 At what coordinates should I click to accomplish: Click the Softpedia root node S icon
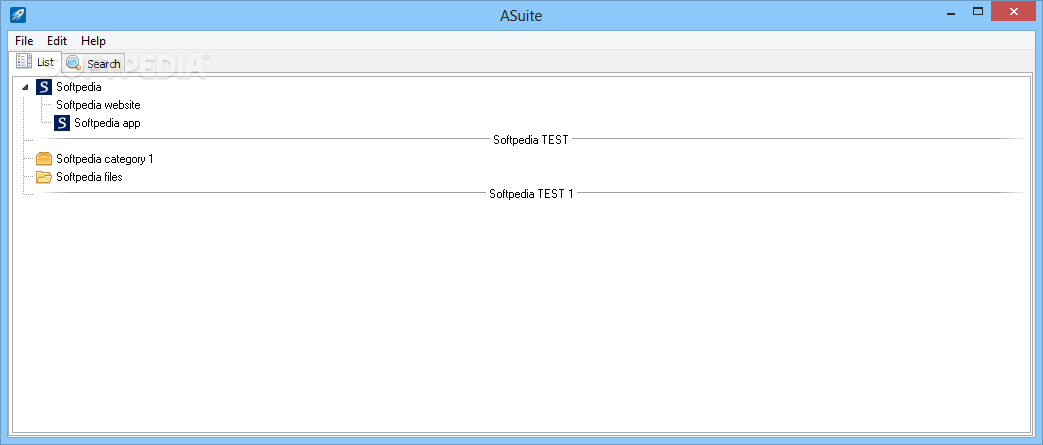point(44,86)
